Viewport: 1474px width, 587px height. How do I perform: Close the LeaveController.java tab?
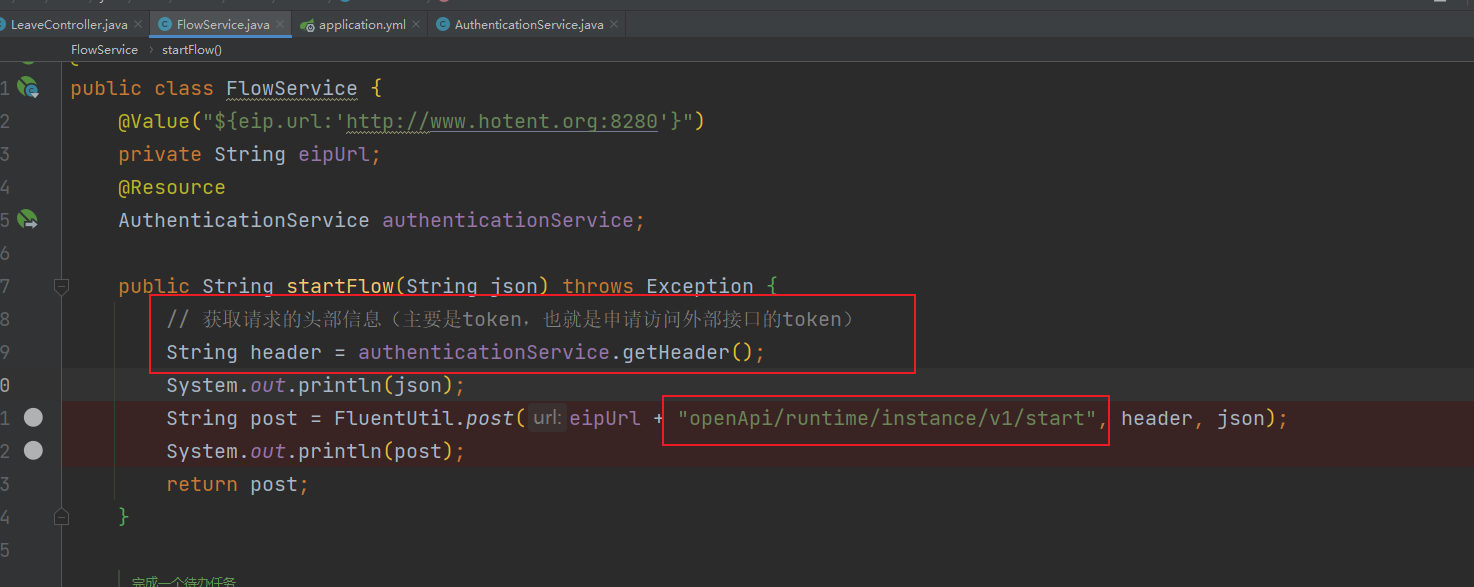click(138, 24)
